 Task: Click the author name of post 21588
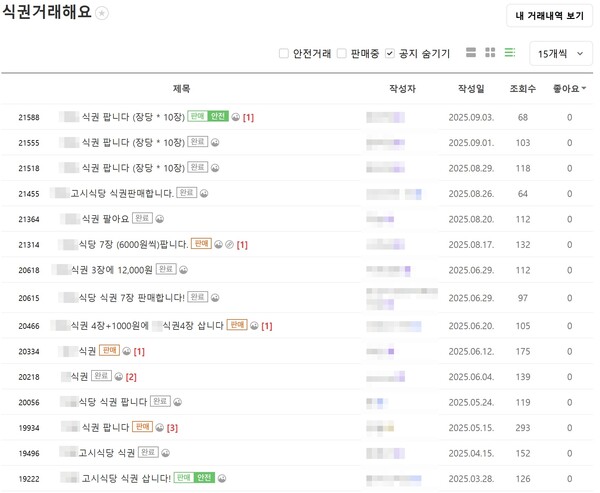[385, 117]
